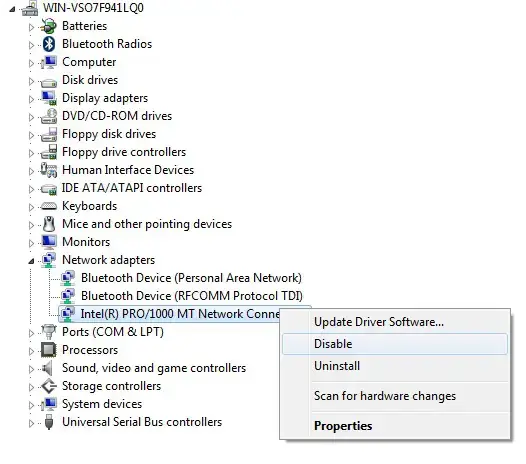This screenshot has width=526, height=464.
Task: Expand the Display adapters category
Action: click(31, 99)
